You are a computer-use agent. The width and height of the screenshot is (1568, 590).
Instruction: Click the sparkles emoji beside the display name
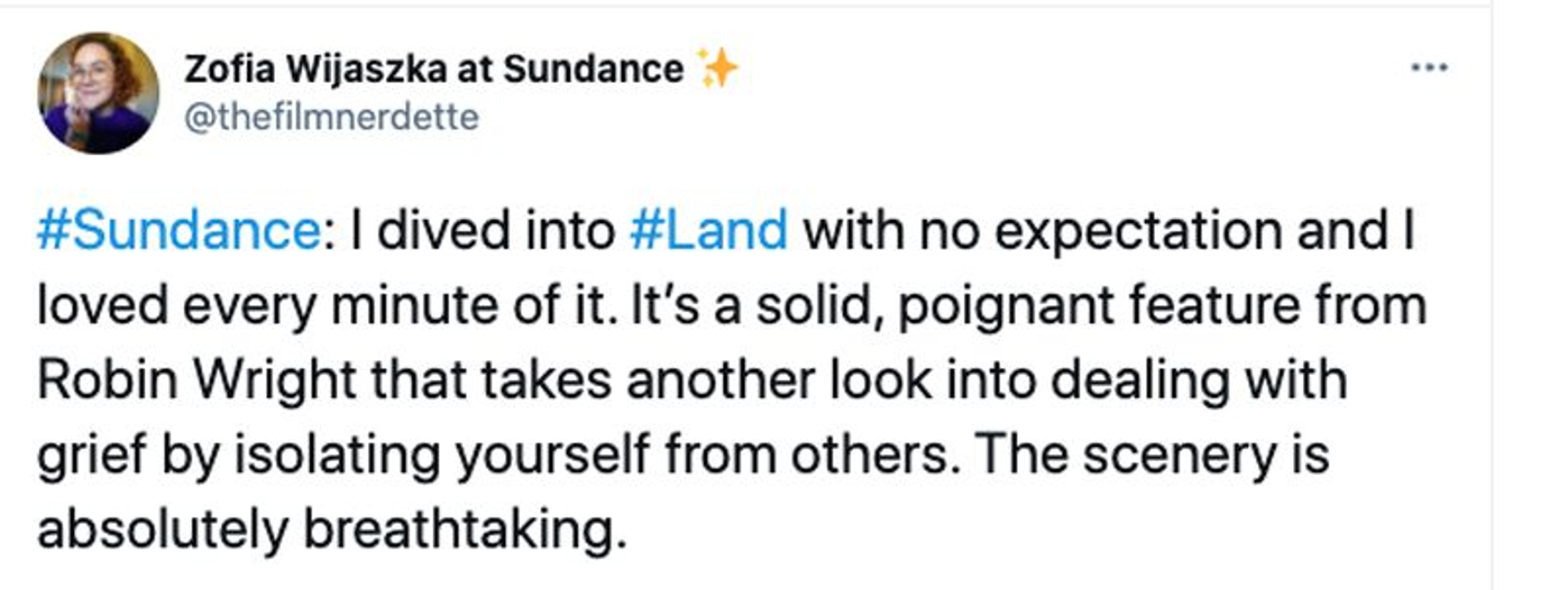coord(718,68)
